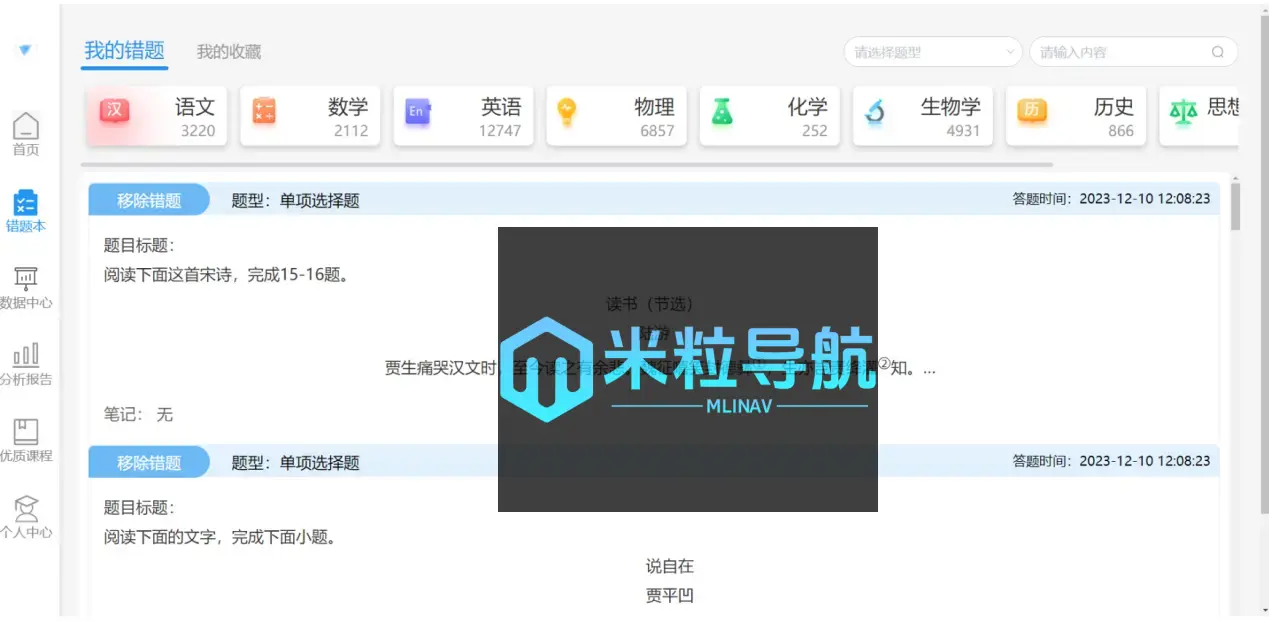This screenshot has height=622, width=1269.
Task: Click the author name 贾平凹
Action: tap(670, 596)
